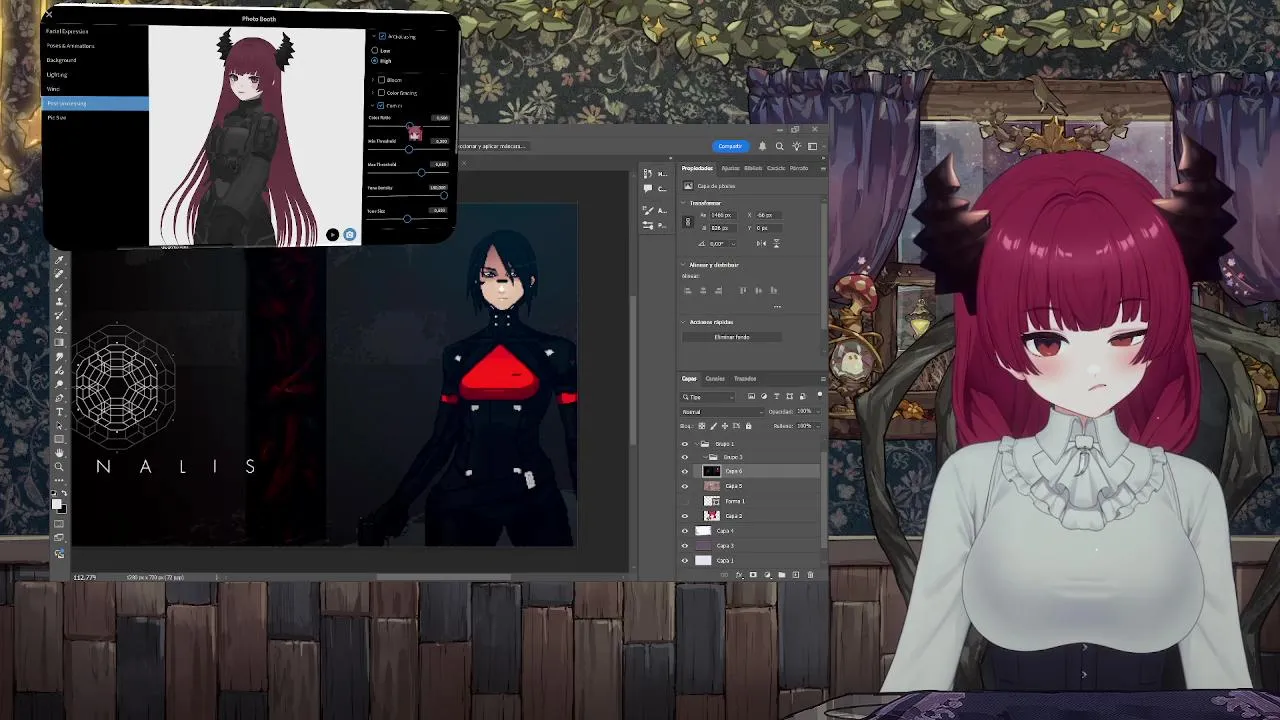The height and width of the screenshot is (720, 1280).
Task: Select the Type tool in toolbar
Action: [59, 411]
